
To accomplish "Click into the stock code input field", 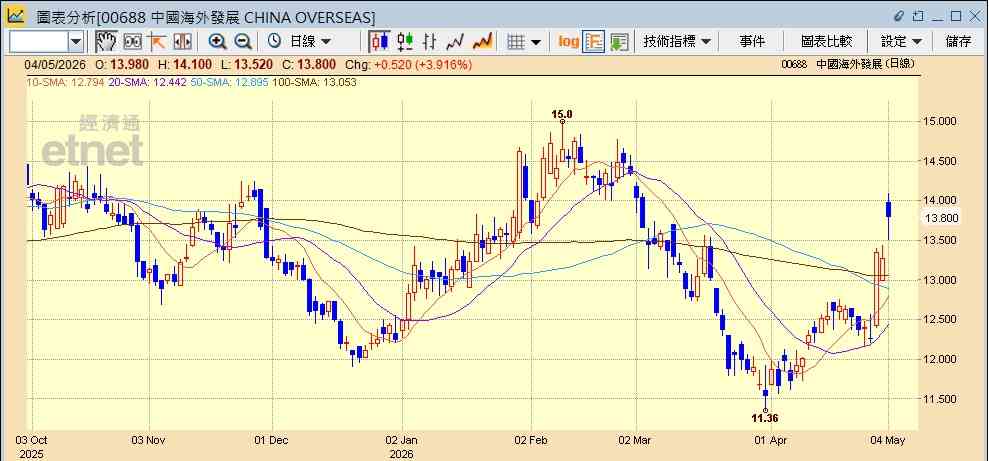I will [39, 42].
